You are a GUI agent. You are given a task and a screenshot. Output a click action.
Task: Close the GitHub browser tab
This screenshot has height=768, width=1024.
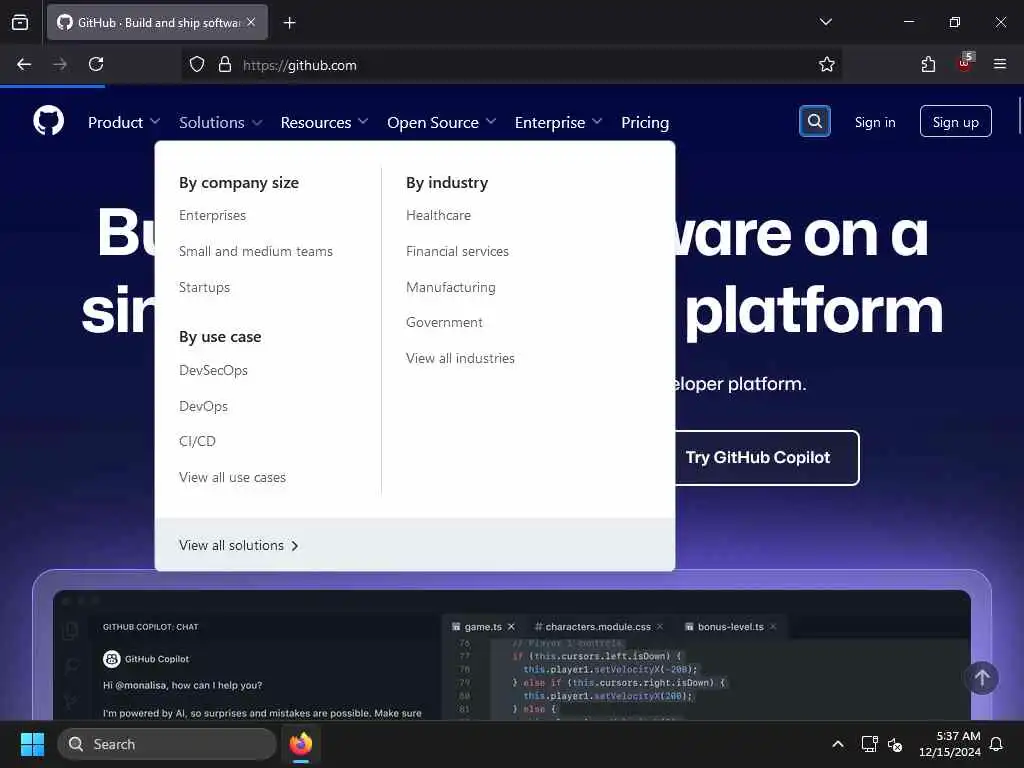click(x=251, y=22)
